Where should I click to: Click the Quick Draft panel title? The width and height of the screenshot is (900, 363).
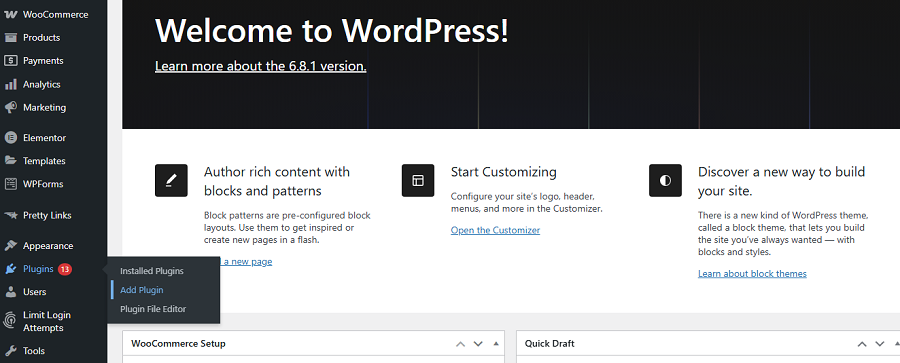pos(549,343)
